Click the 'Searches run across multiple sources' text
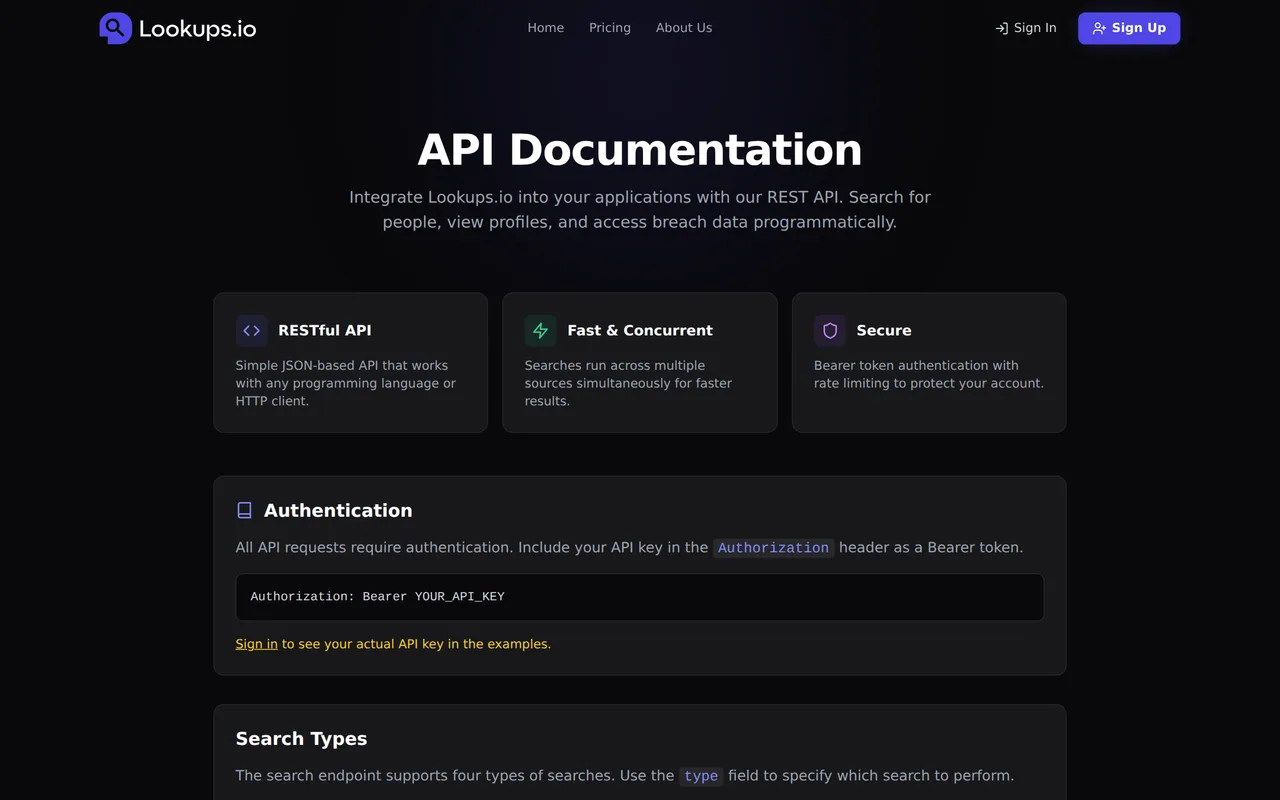 [x=628, y=383]
